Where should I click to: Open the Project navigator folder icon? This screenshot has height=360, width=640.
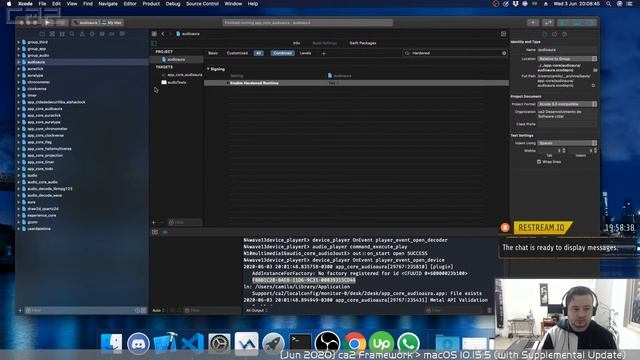[x=42, y=34]
